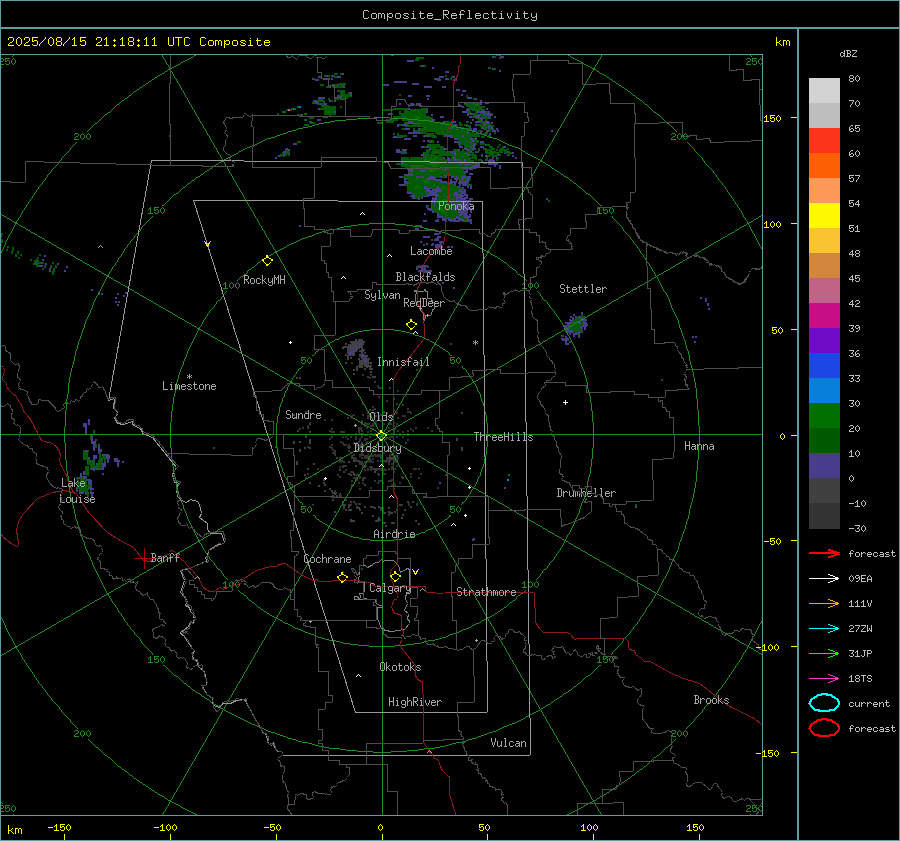Click the Limestone label on the map
This screenshot has height=841, width=900.
(189, 386)
